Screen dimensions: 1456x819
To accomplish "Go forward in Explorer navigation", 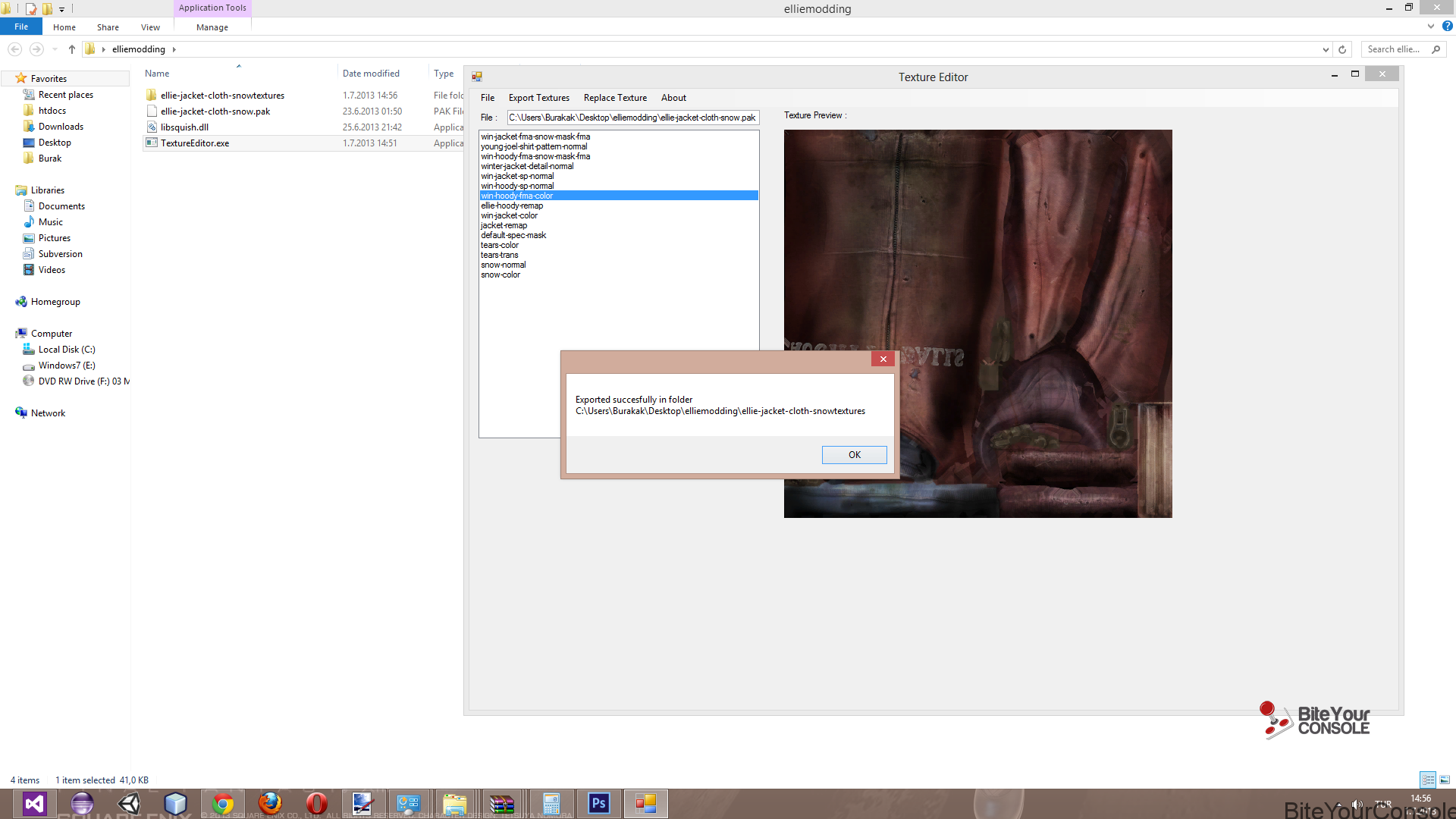I will point(36,49).
